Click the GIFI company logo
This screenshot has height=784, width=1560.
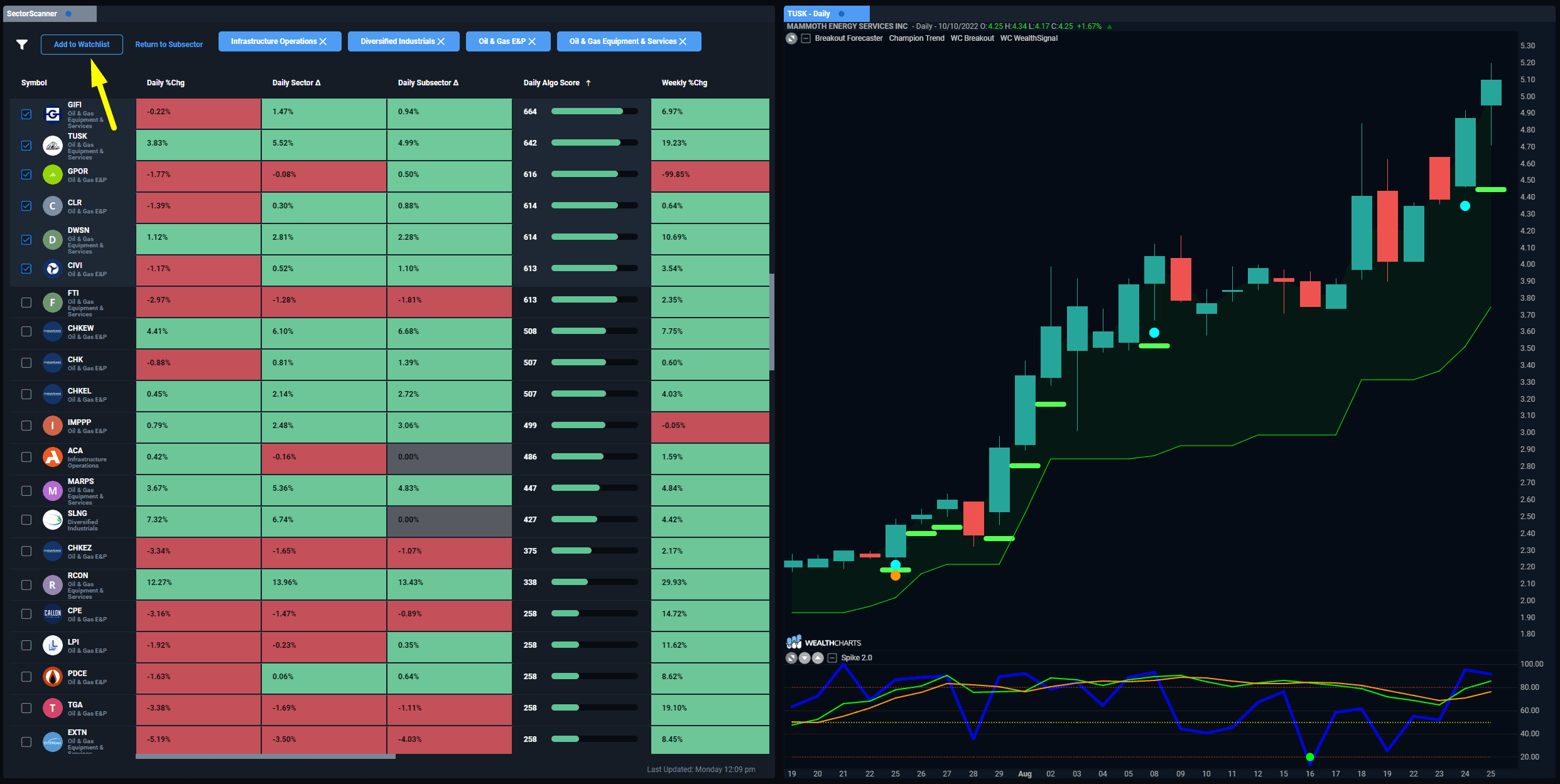pyautogui.click(x=53, y=114)
